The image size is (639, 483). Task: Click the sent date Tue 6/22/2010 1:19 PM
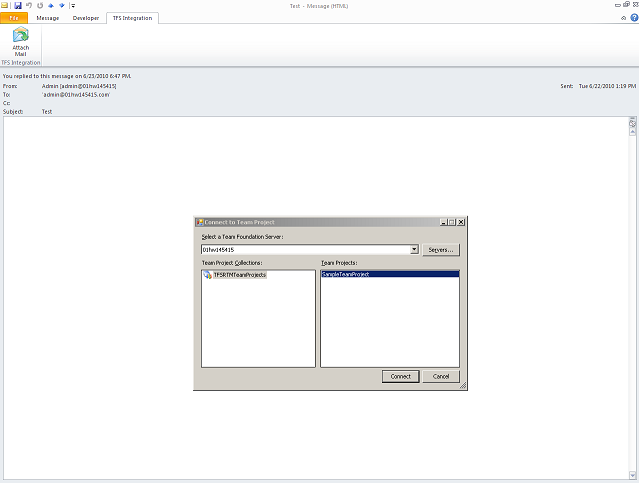click(607, 86)
